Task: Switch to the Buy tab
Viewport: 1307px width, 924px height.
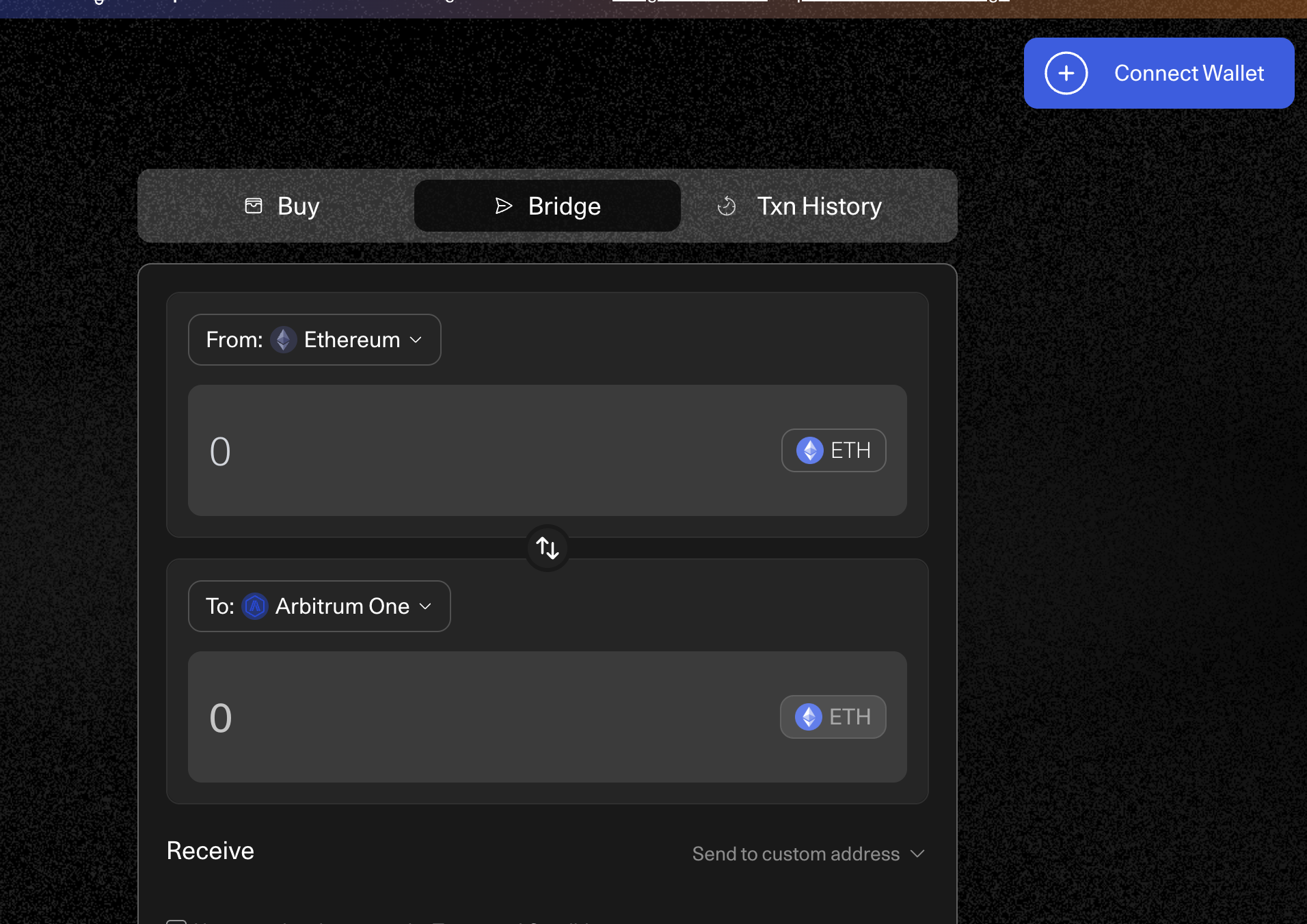Action: [x=282, y=206]
